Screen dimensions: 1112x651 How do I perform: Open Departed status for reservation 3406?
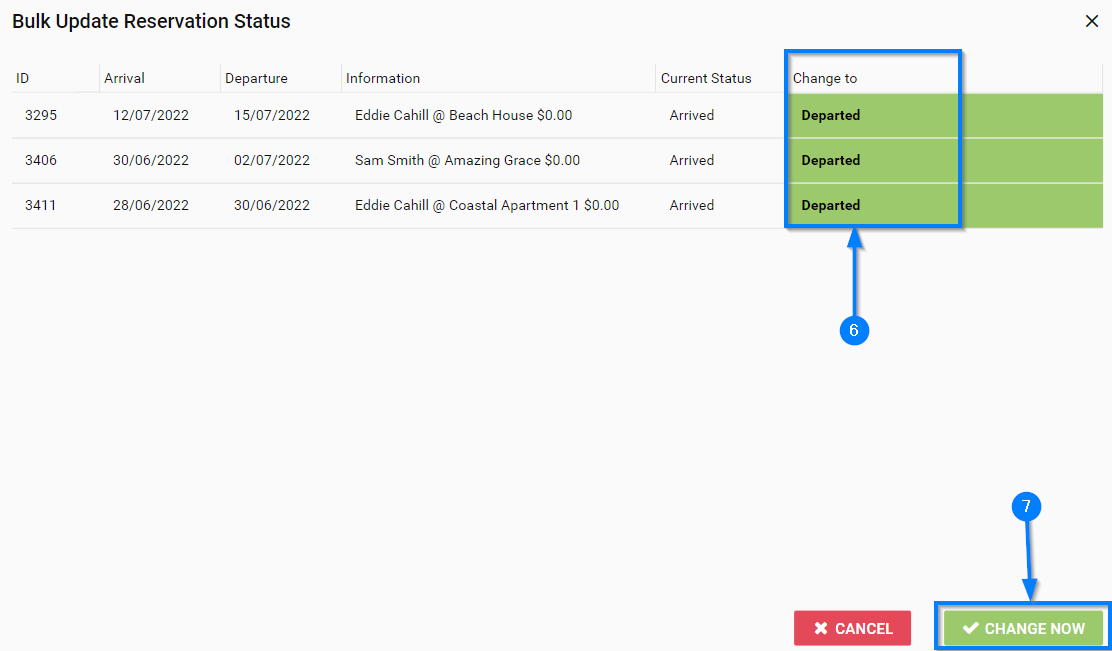pos(831,160)
